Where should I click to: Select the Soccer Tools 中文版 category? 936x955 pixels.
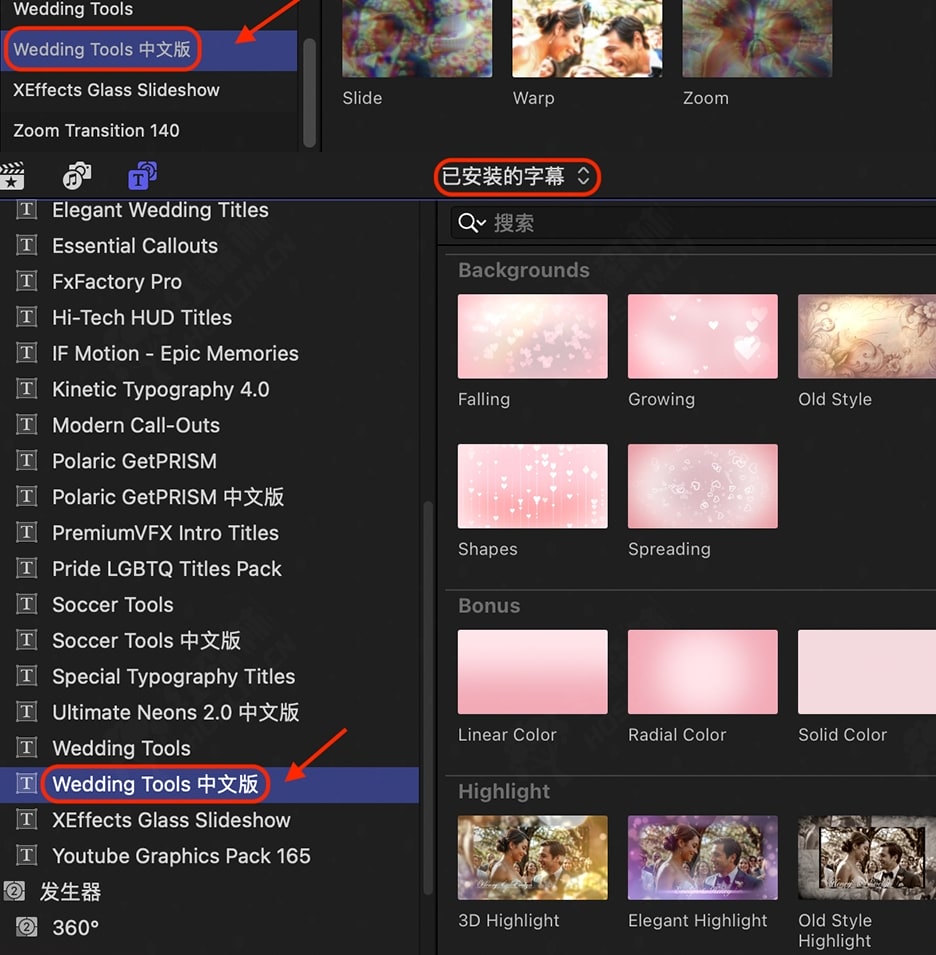coord(209,640)
